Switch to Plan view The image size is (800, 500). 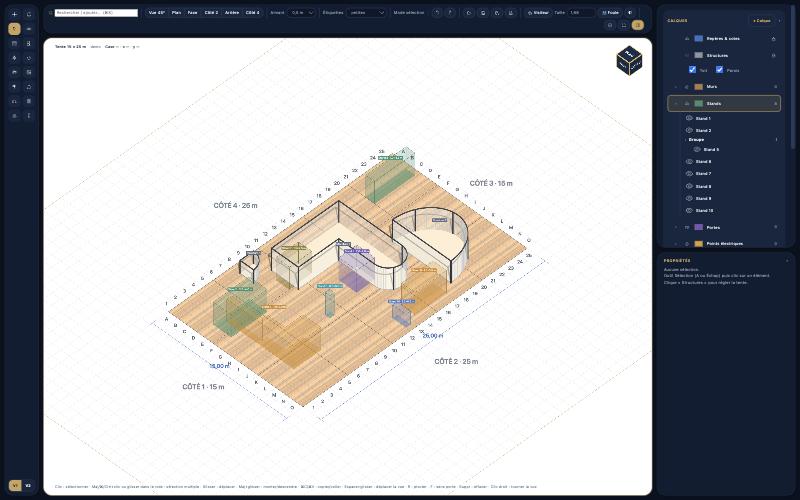point(177,13)
